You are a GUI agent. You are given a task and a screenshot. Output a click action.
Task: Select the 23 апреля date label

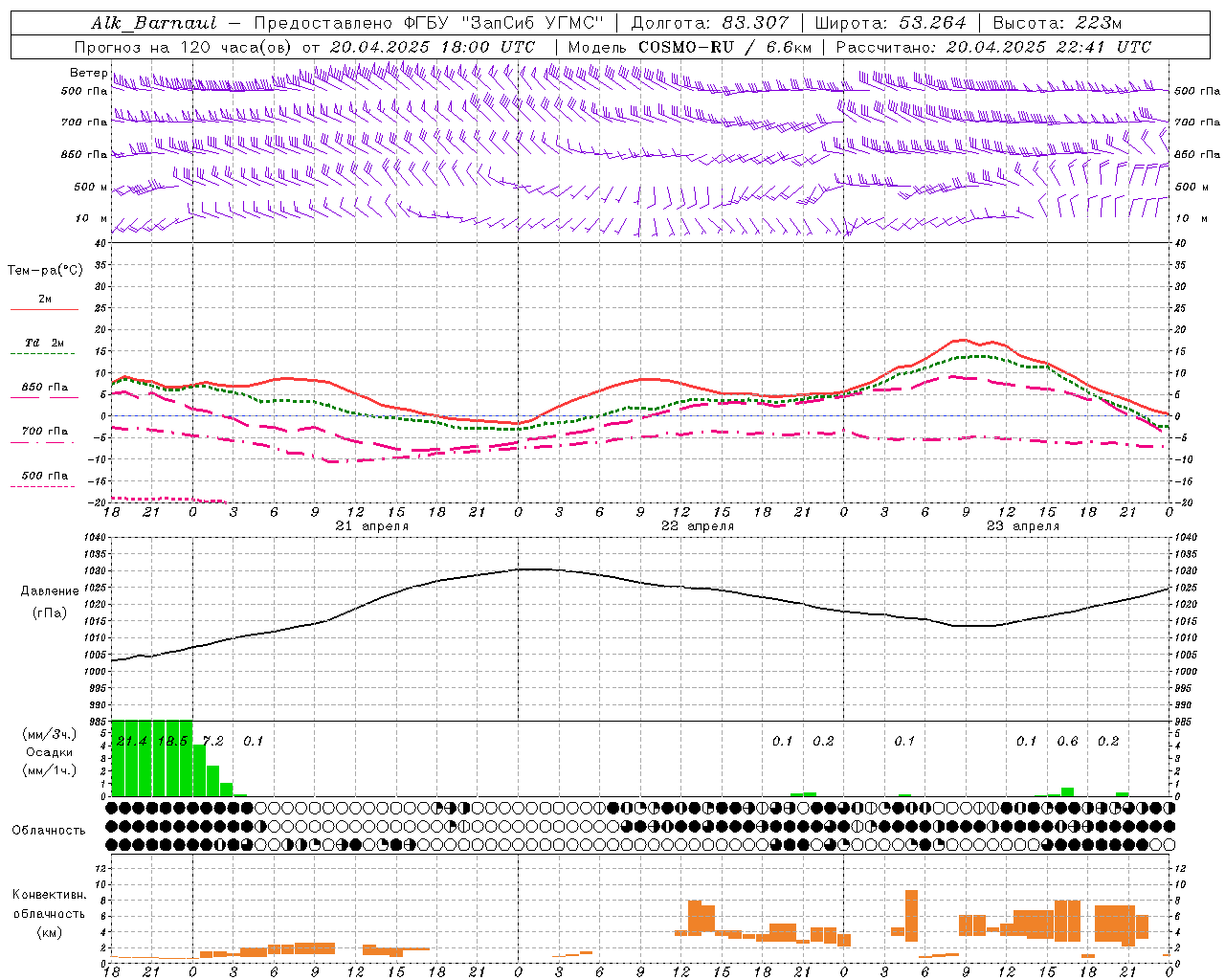pos(1023,526)
